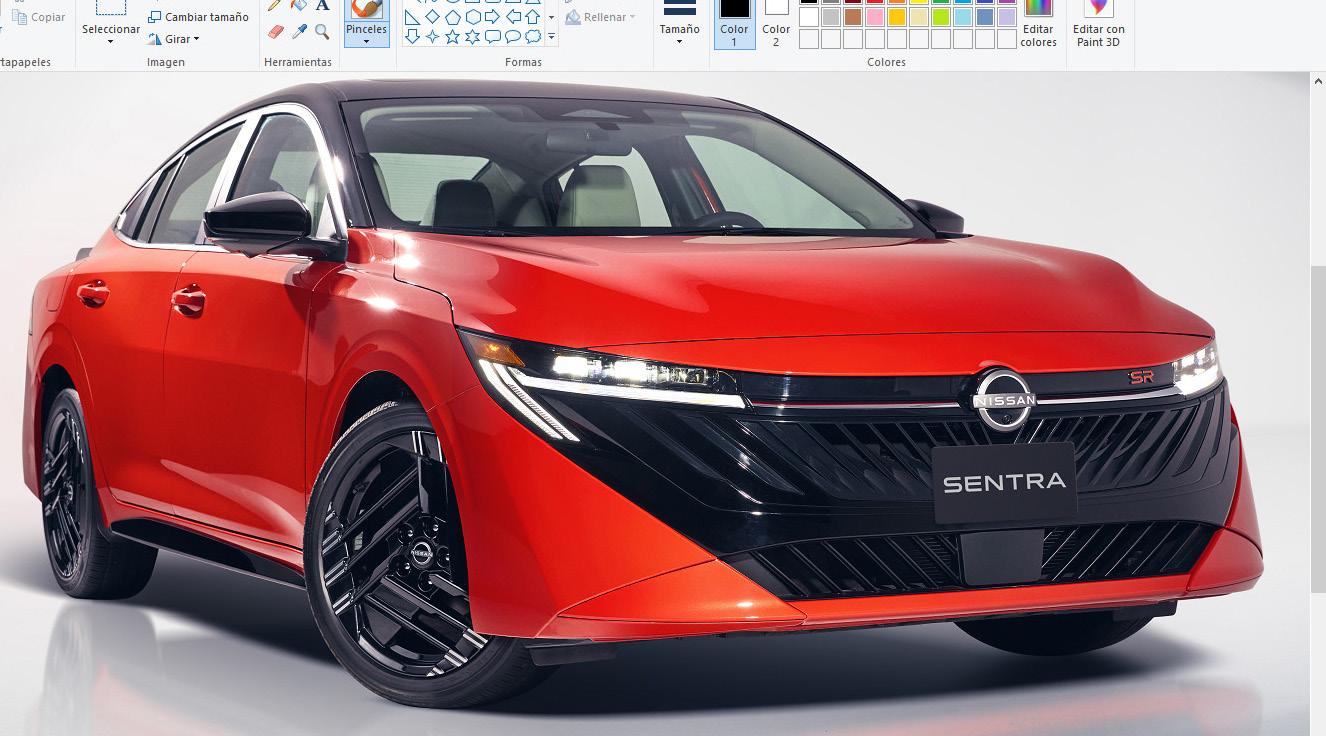
Task: Show next row of the shapes gallery
Action: (551, 17)
